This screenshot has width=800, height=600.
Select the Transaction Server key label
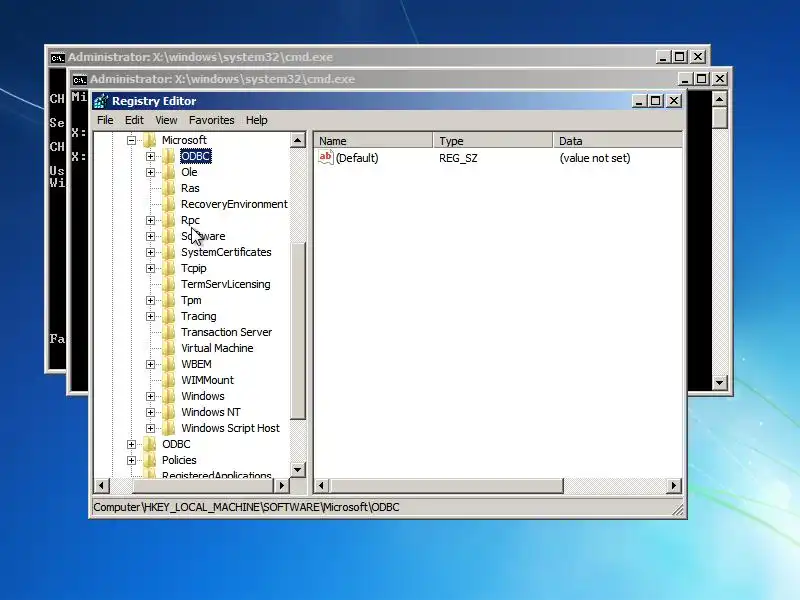227,332
